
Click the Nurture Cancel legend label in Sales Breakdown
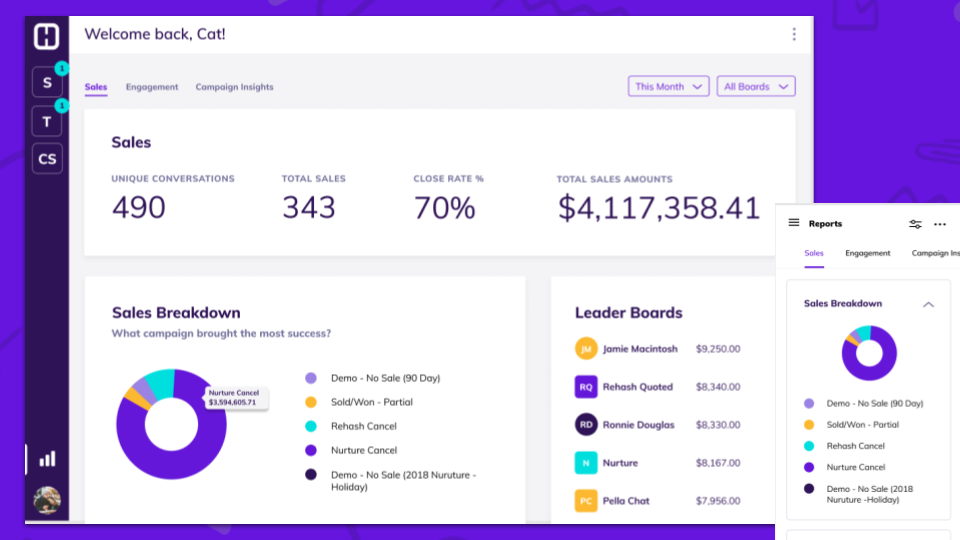[364, 451]
